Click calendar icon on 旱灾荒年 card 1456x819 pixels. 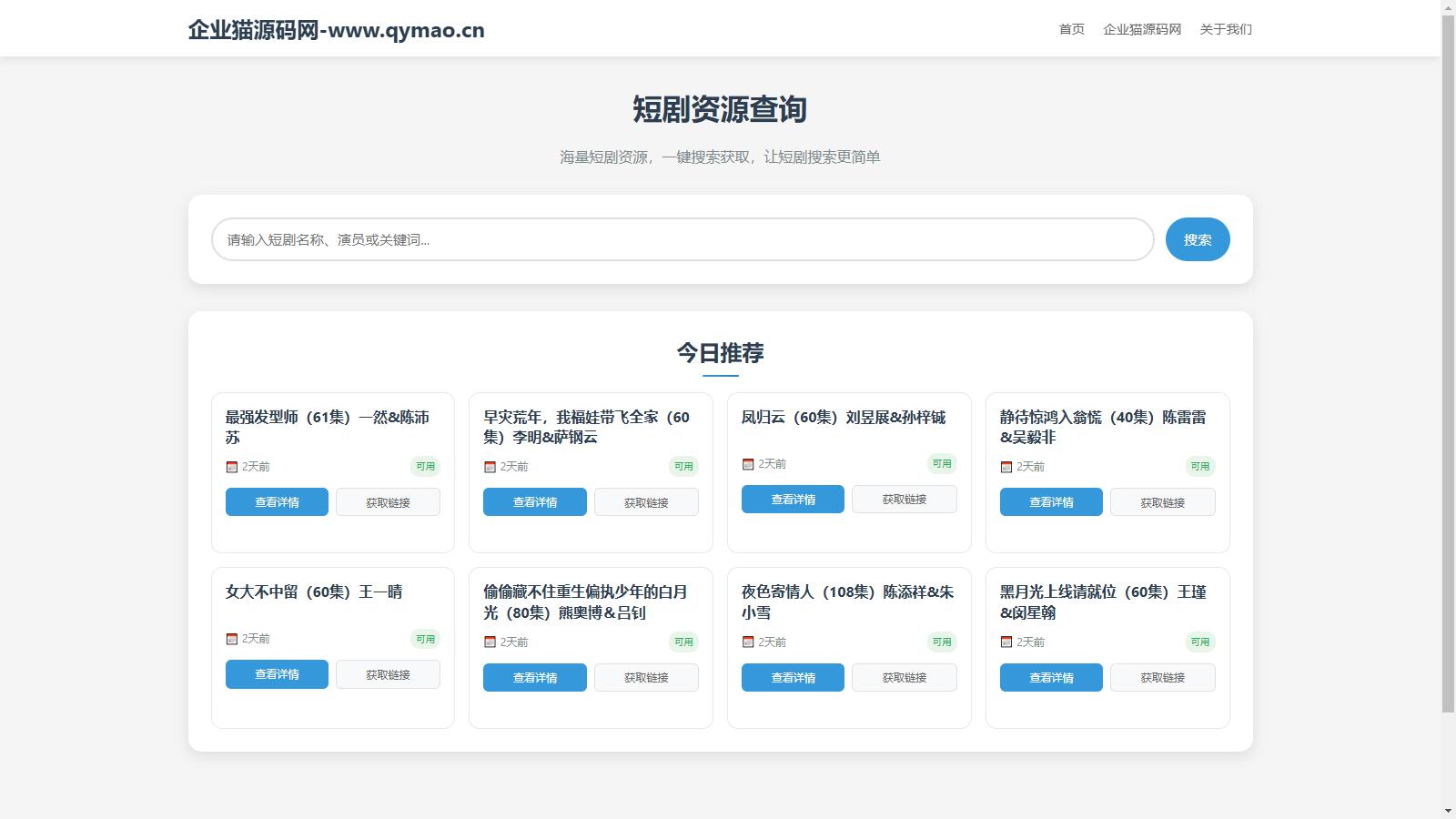click(x=490, y=467)
